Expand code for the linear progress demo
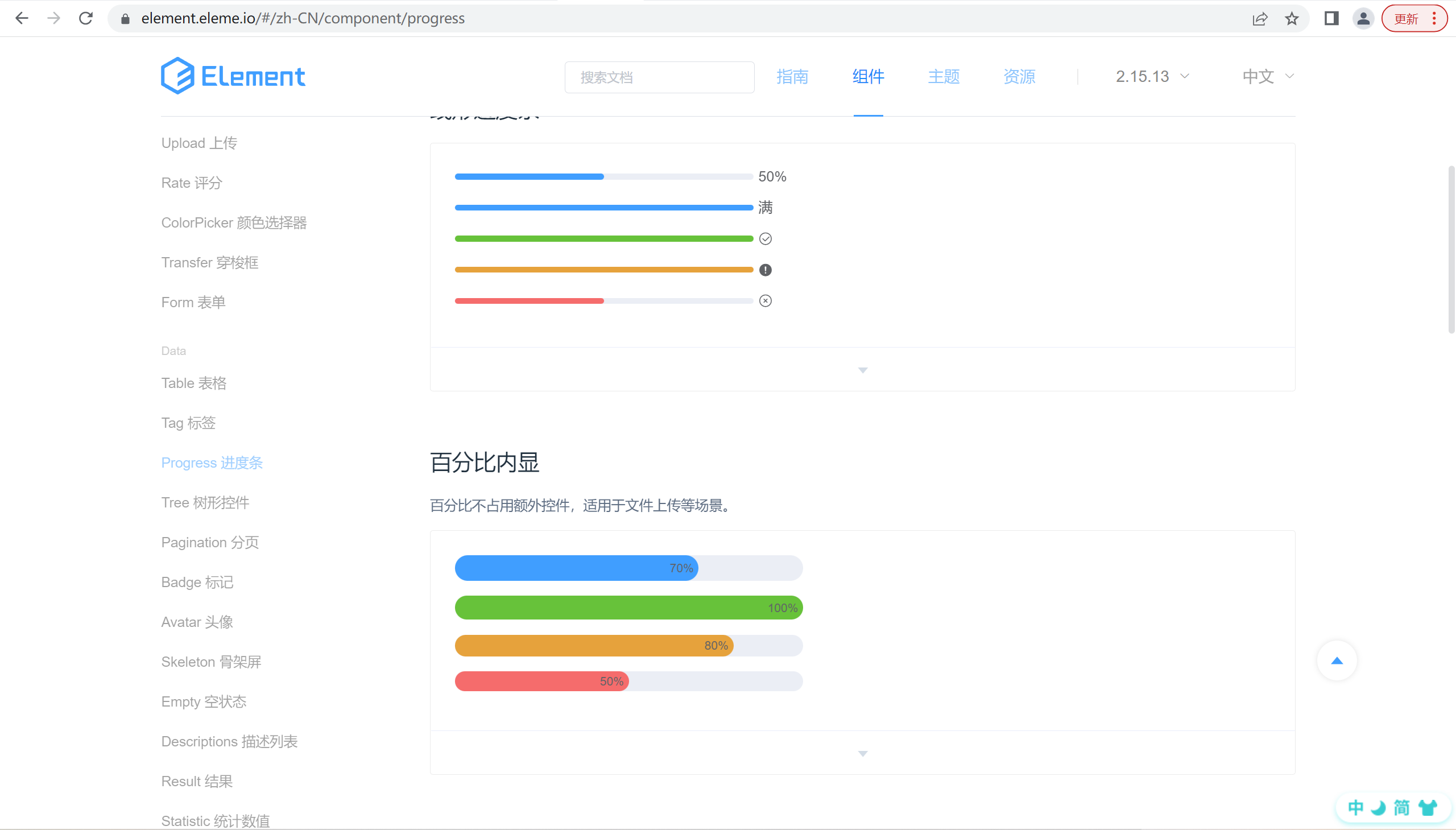Image resolution: width=1456 pixels, height=830 pixels. tap(862, 369)
